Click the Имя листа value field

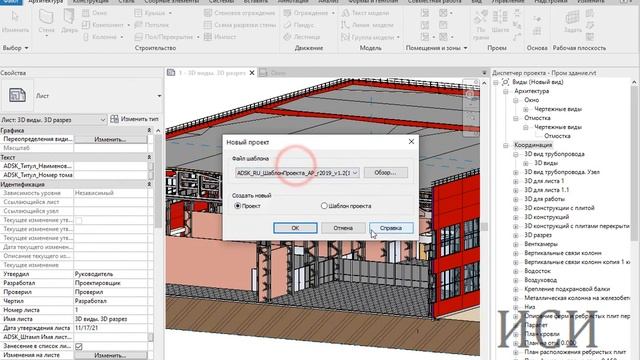coord(110,319)
